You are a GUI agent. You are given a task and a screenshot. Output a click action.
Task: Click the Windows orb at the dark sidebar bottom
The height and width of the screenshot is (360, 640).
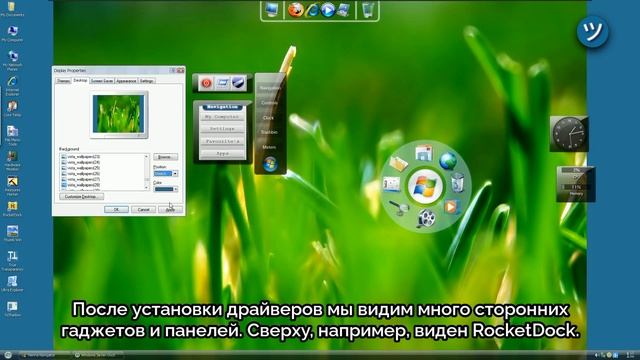(x=270, y=164)
